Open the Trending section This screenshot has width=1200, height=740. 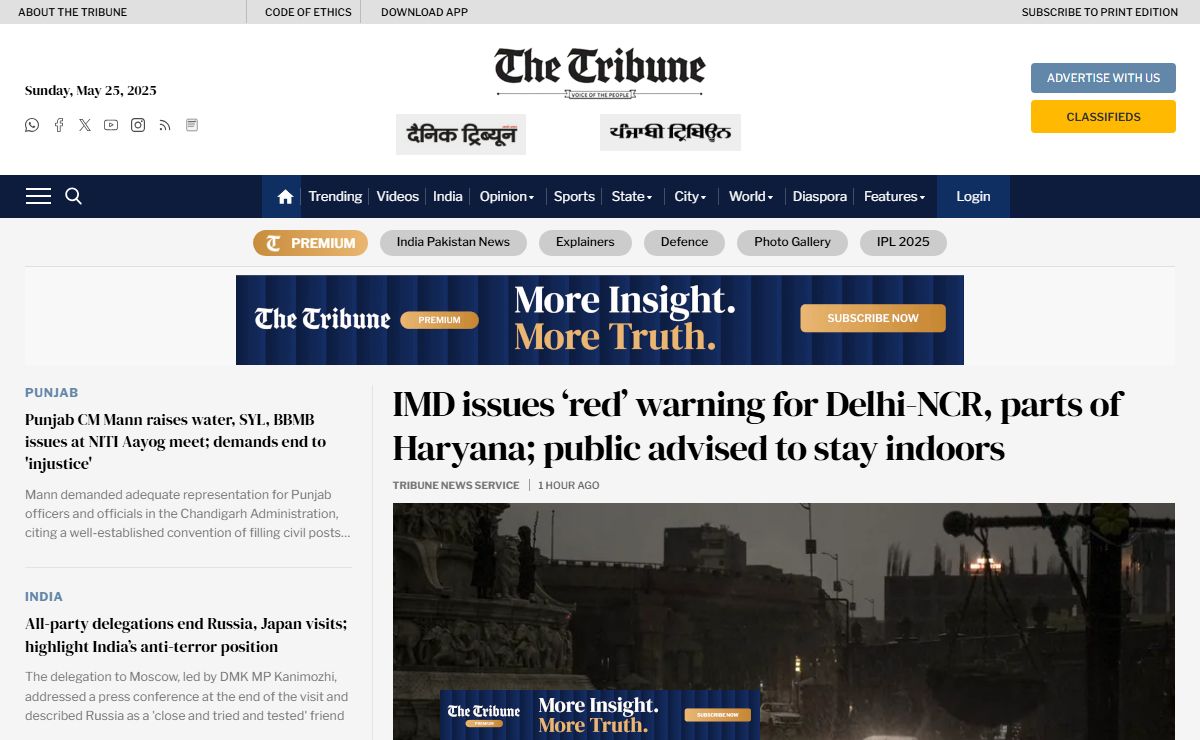pos(335,196)
